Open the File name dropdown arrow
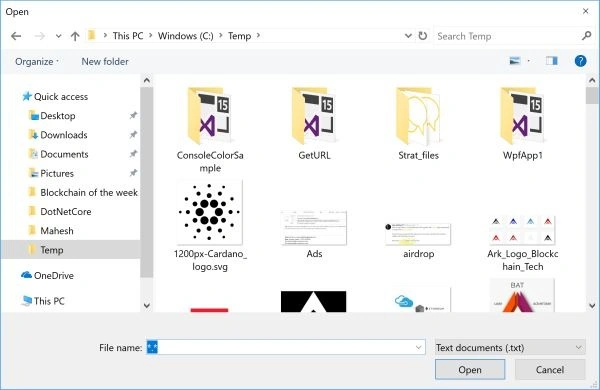This screenshot has width=600, height=390. pos(419,348)
